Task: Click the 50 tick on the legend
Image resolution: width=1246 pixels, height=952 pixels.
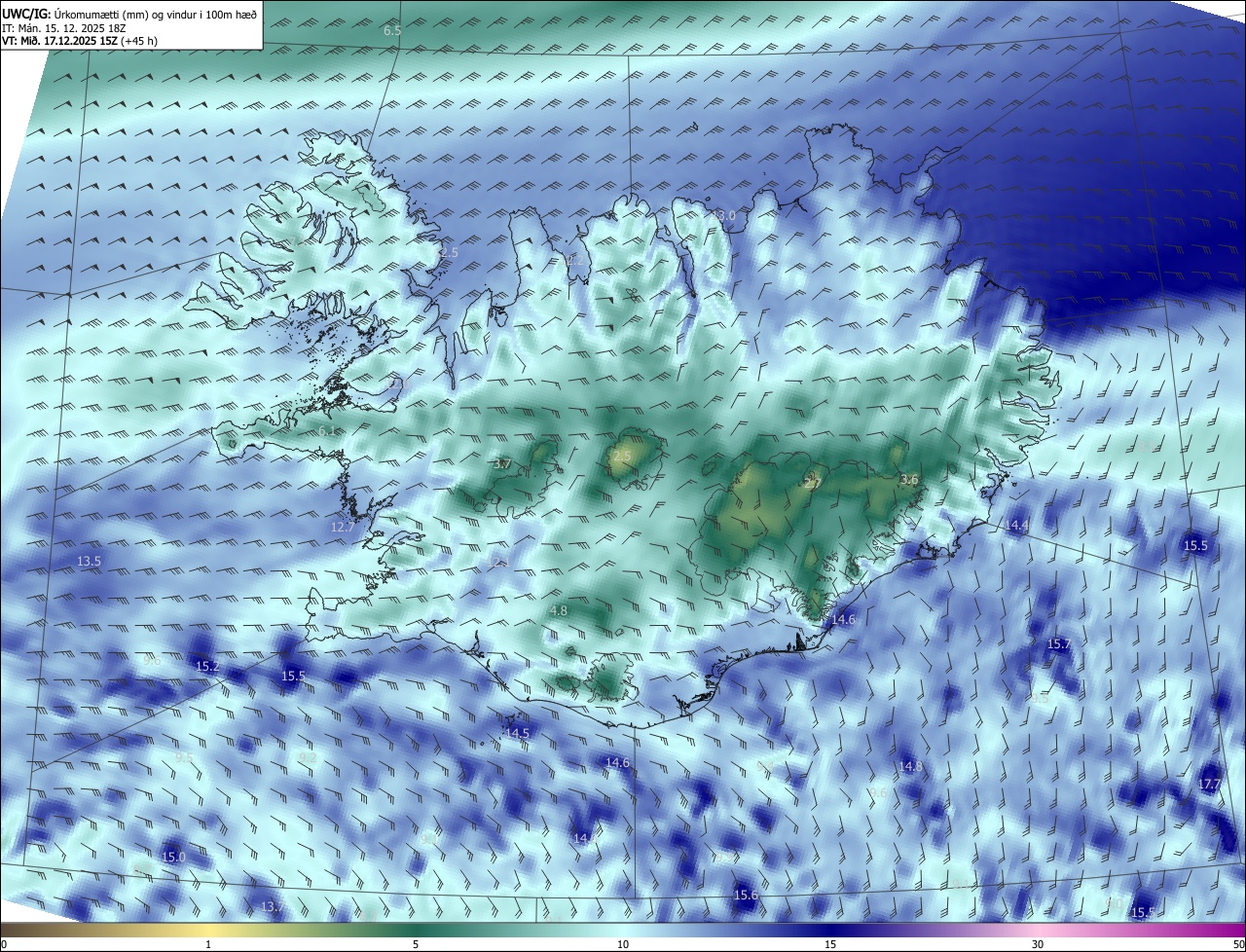Action: click(1238, 944)
